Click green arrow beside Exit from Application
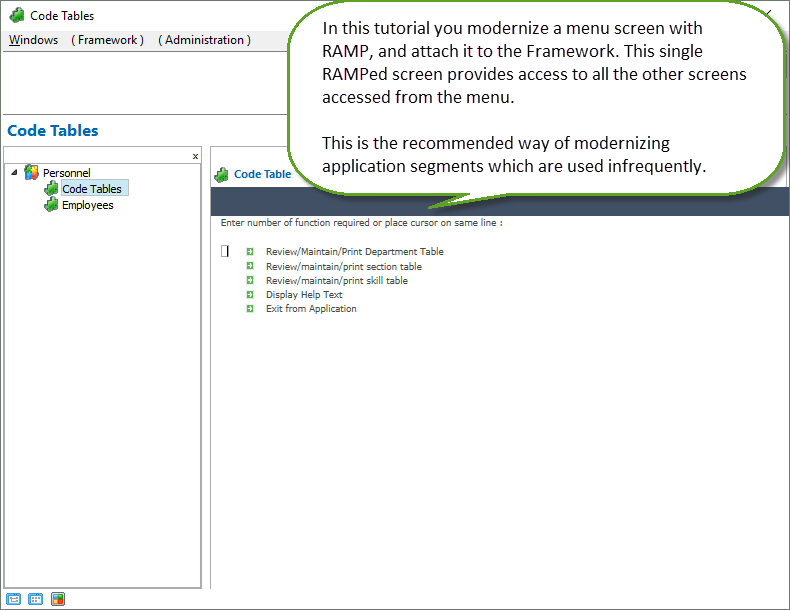 [x=250, y=308]
